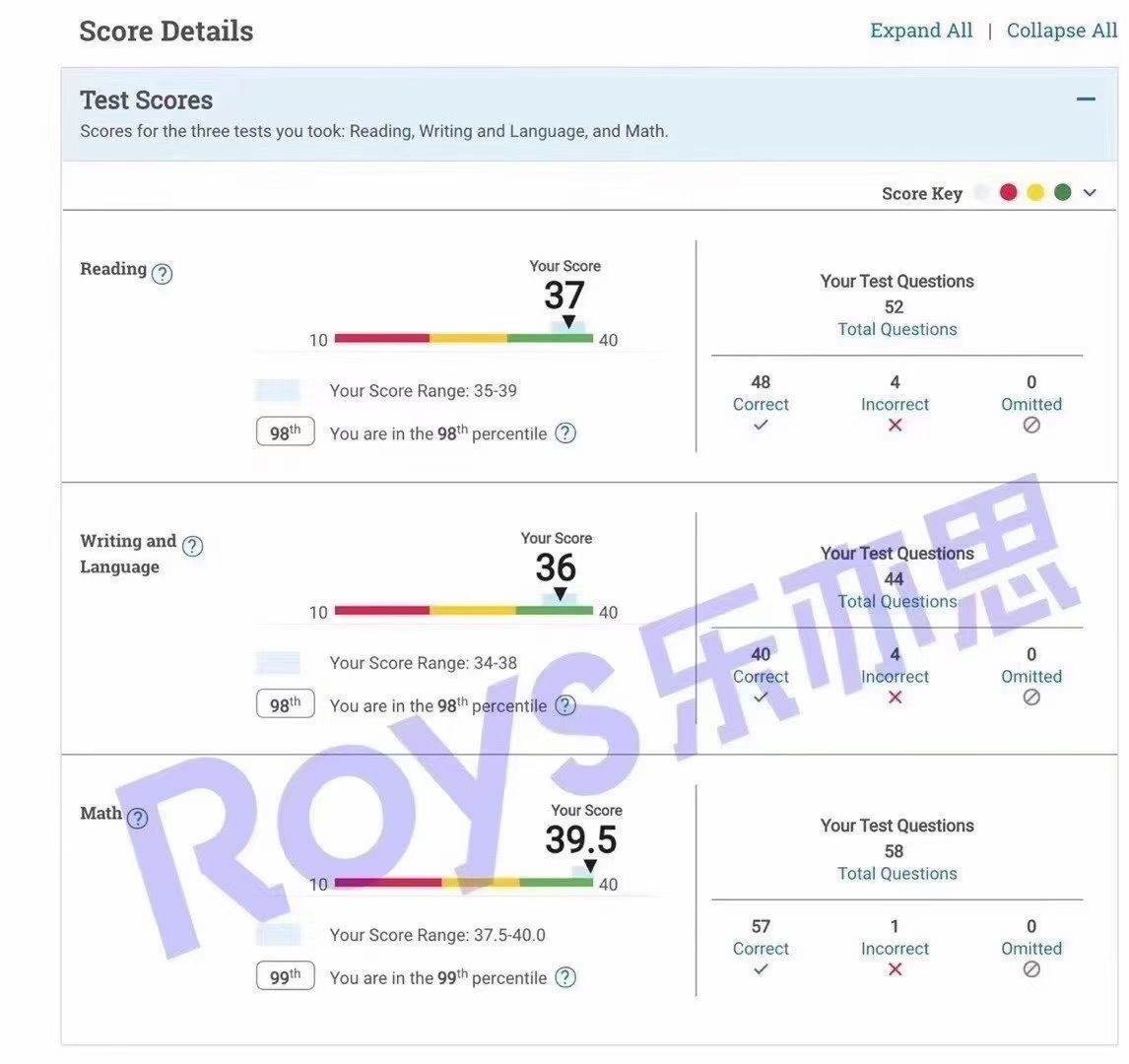Click Expand All link
This screenshot has width=1129, height=1064.
point(921,31)
